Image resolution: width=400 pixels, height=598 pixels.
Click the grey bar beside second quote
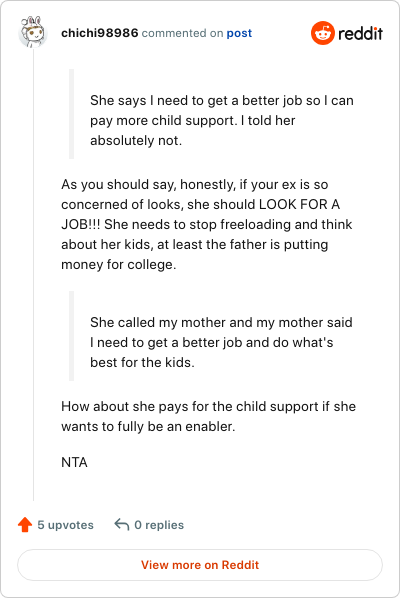pos(71,336)
